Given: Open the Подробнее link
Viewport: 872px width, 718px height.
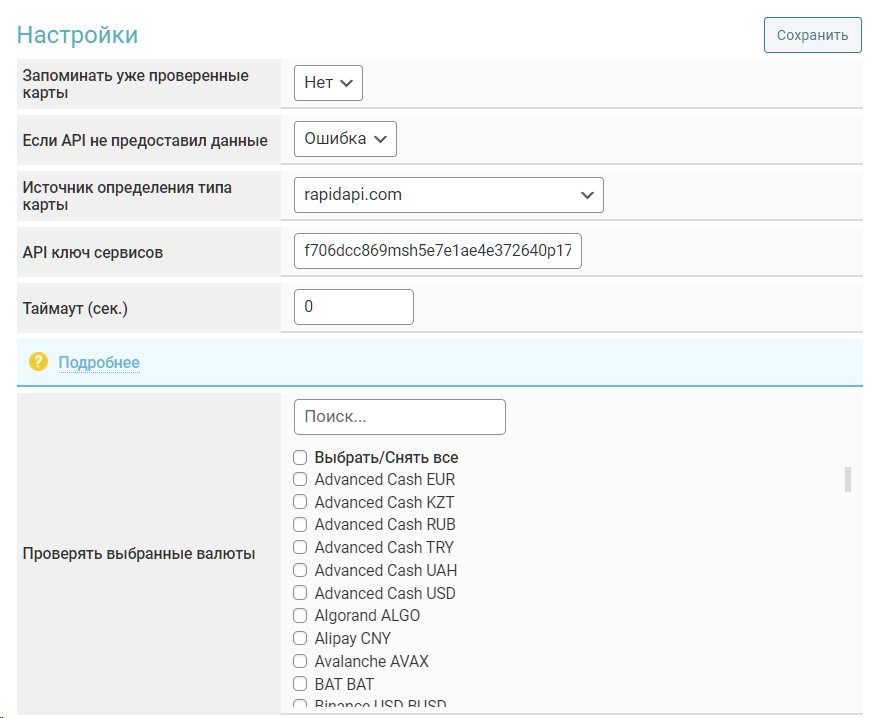Looking at the screenshot, I should point(99,362).
